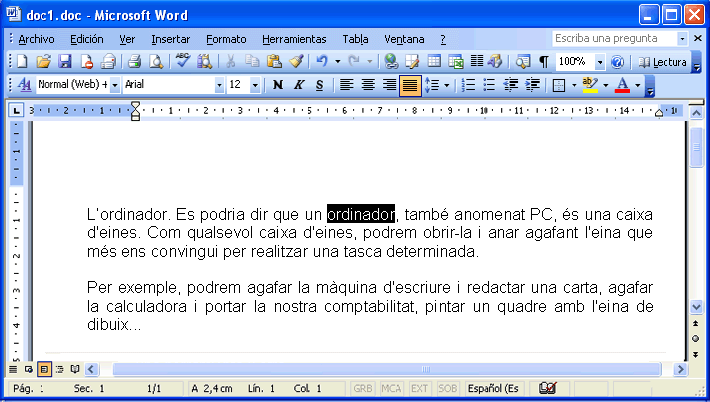710x402 pixels.
Task: Show or hide paragraph marks
Action: coord(544,62)
